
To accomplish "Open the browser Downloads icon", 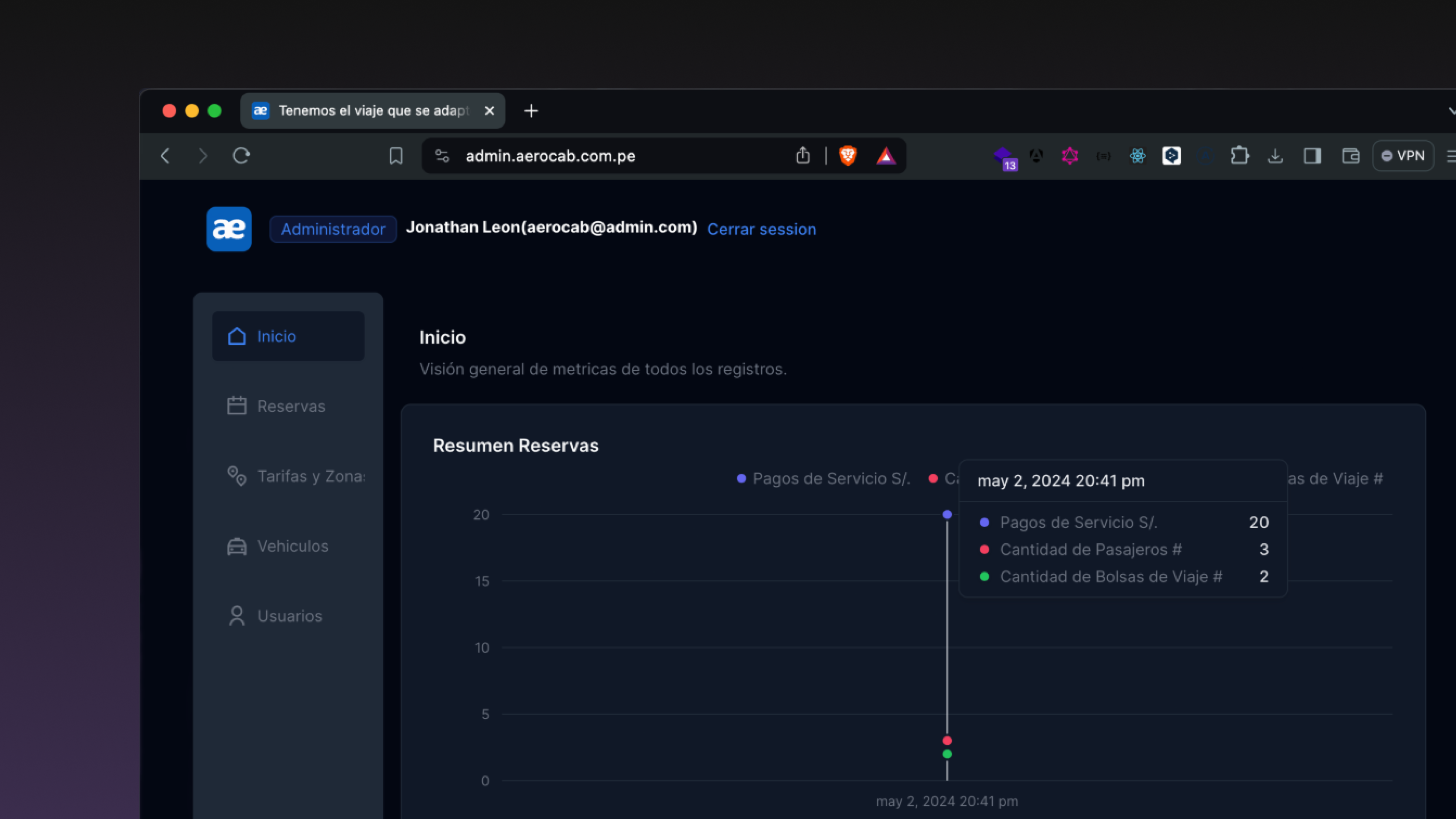I will point(1275,156).
